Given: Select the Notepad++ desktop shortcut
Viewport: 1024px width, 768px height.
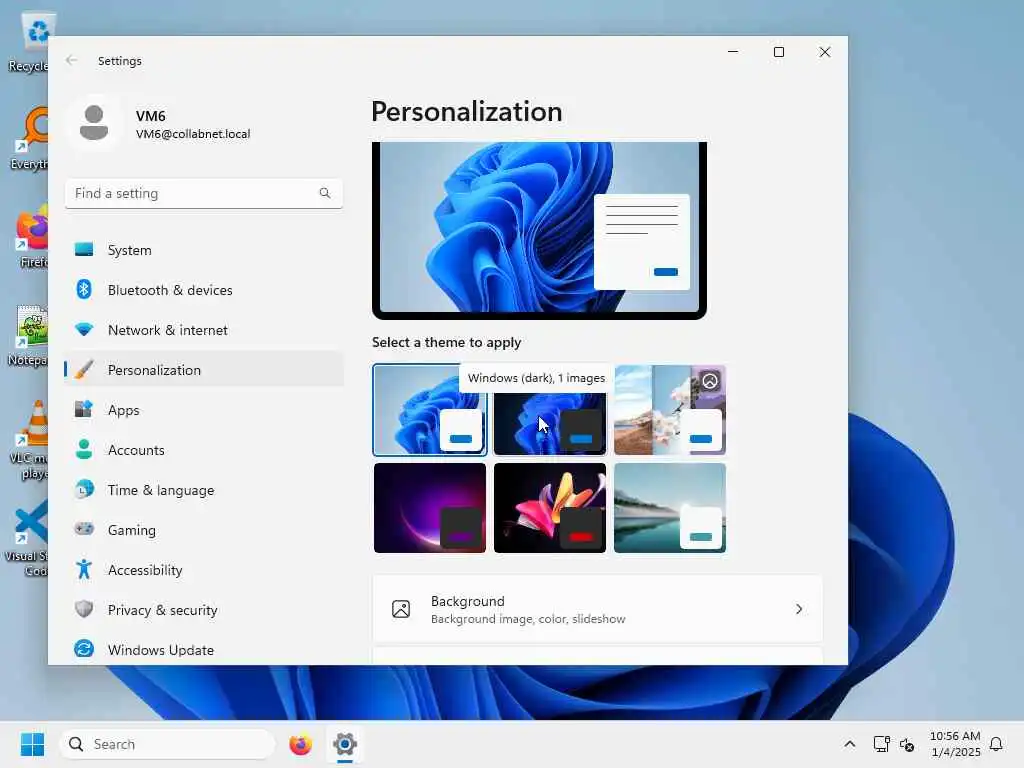Looking at the screenshot, I should [x=29, y=336].
